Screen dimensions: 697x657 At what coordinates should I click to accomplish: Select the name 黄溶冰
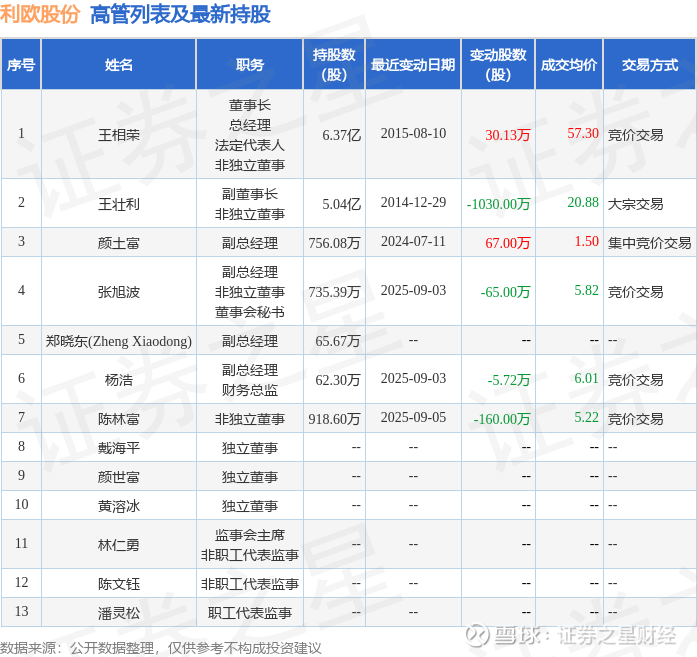(119, 506)
